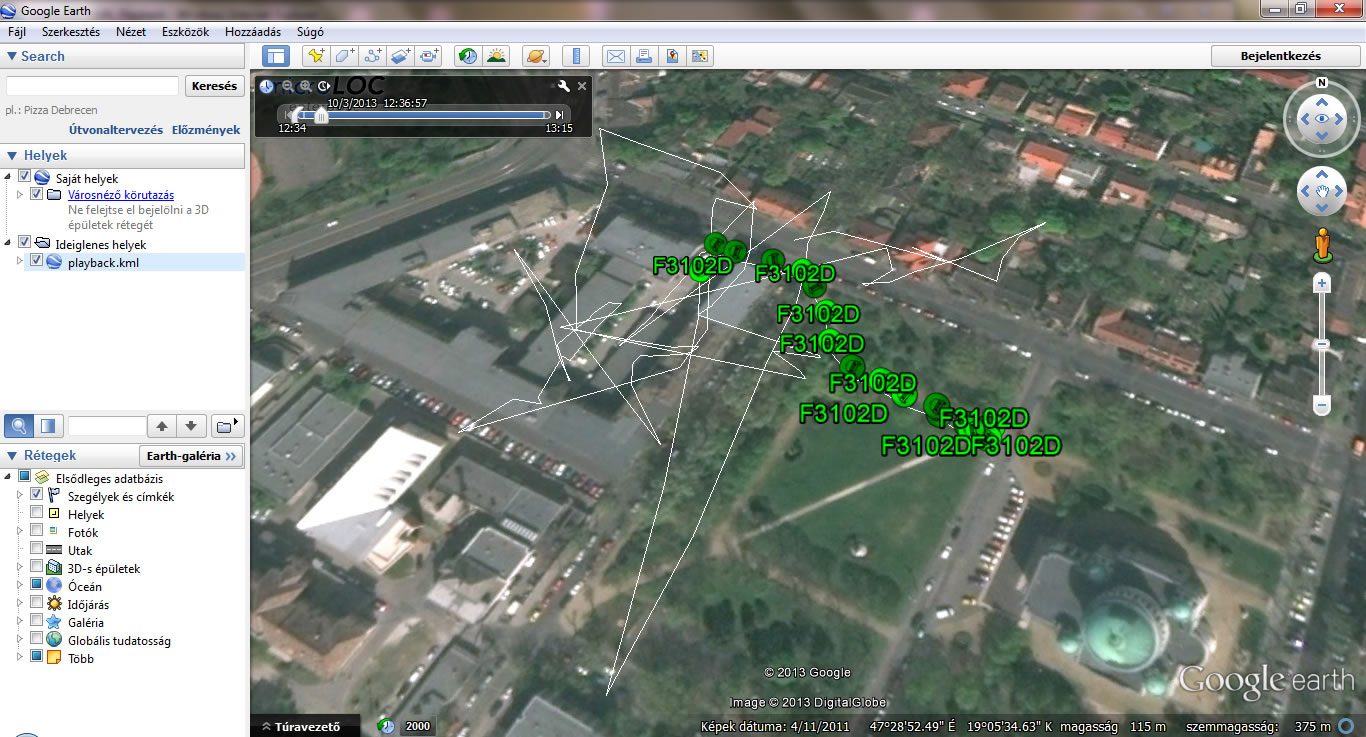Toggle Szegélyek és címkék layer checkbox
Screen dimensions: 1366x737
37,495
